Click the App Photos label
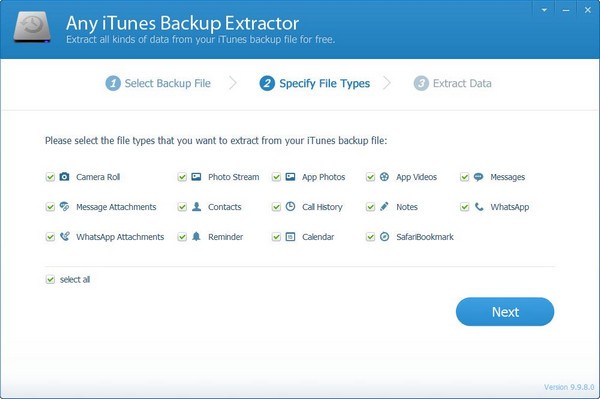 click(x=323, y=177)
